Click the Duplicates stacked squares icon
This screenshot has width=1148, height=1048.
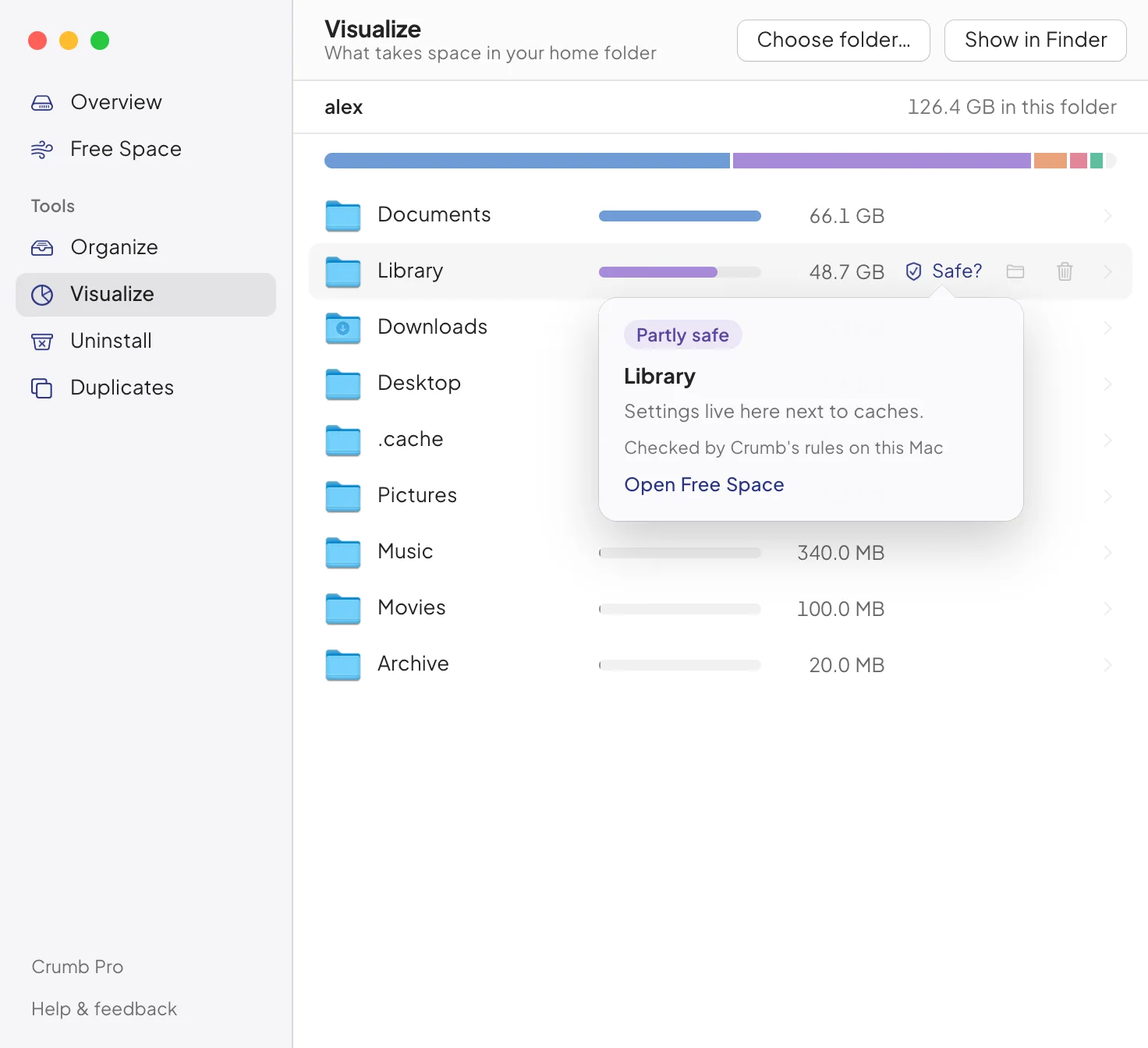pos(42,388)
